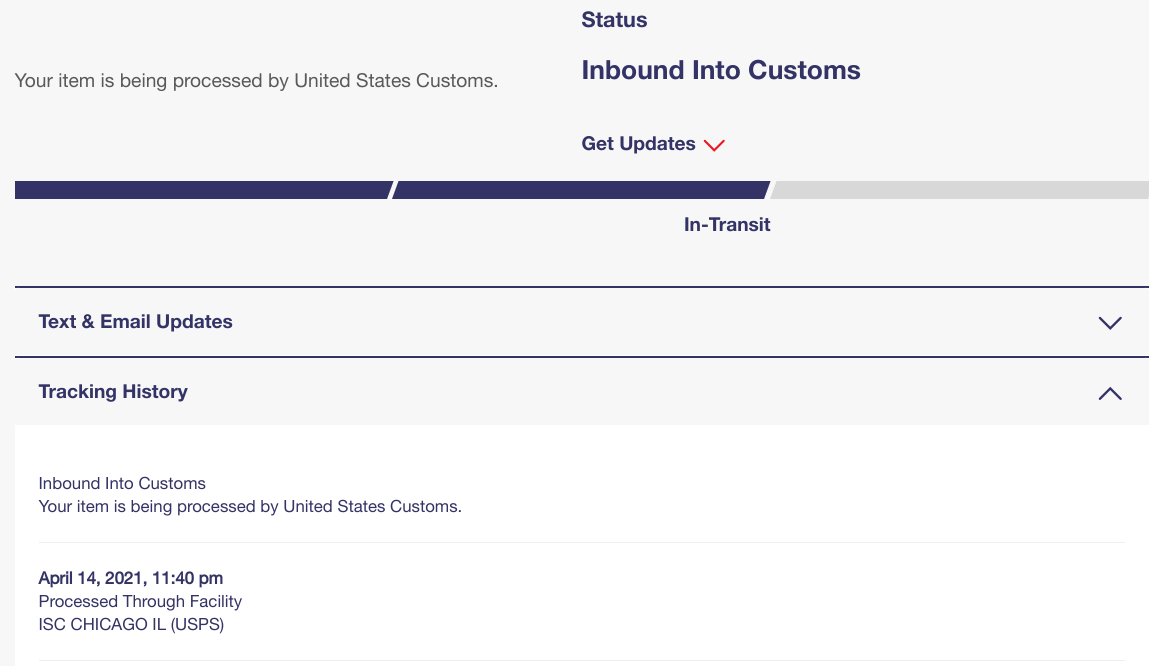The width and height of the screenshot is (1149, 666).
Task: Click the Status heading text
Action: coord(613,19)
